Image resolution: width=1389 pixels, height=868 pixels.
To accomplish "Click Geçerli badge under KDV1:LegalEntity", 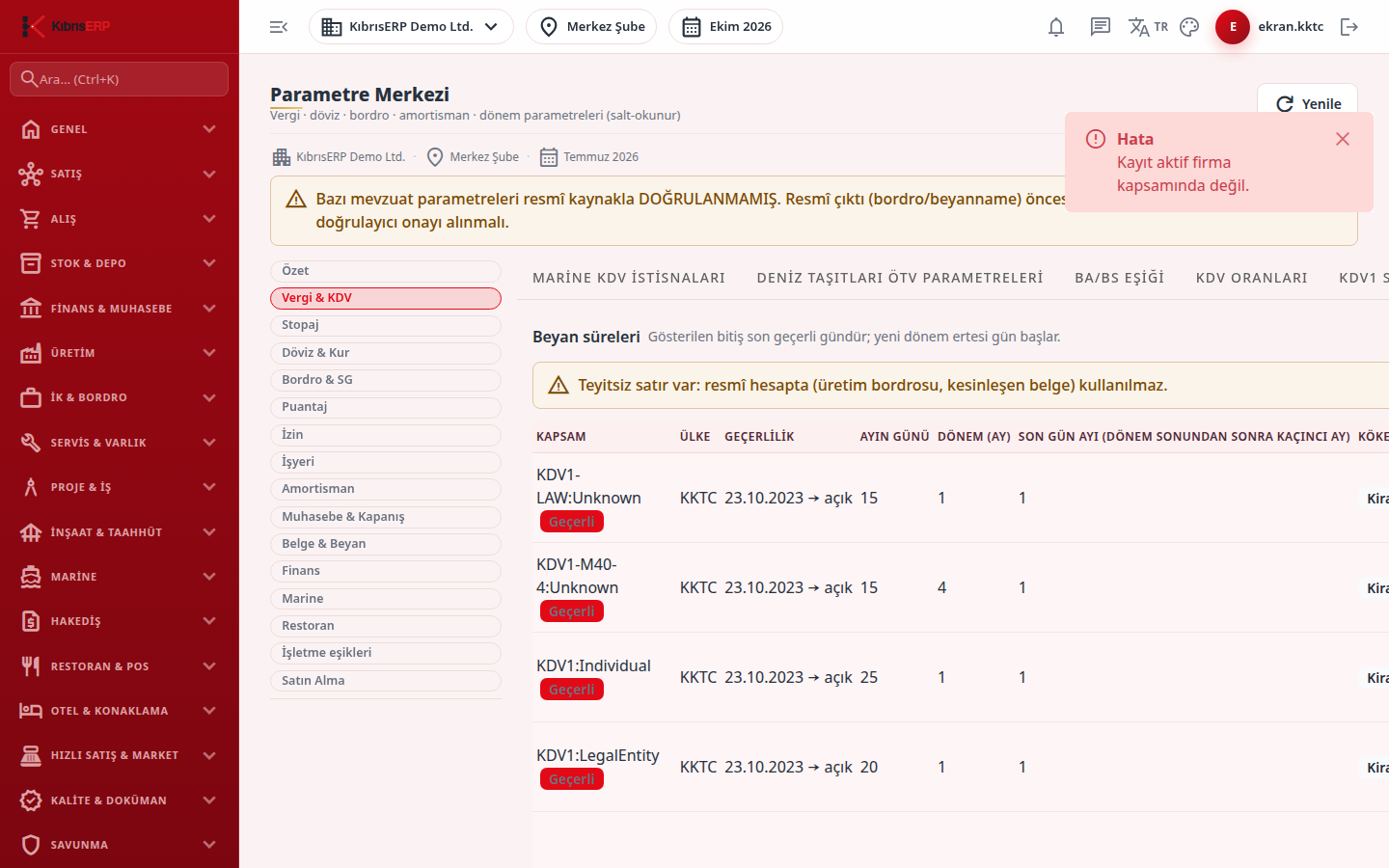I will pos(572,779).
